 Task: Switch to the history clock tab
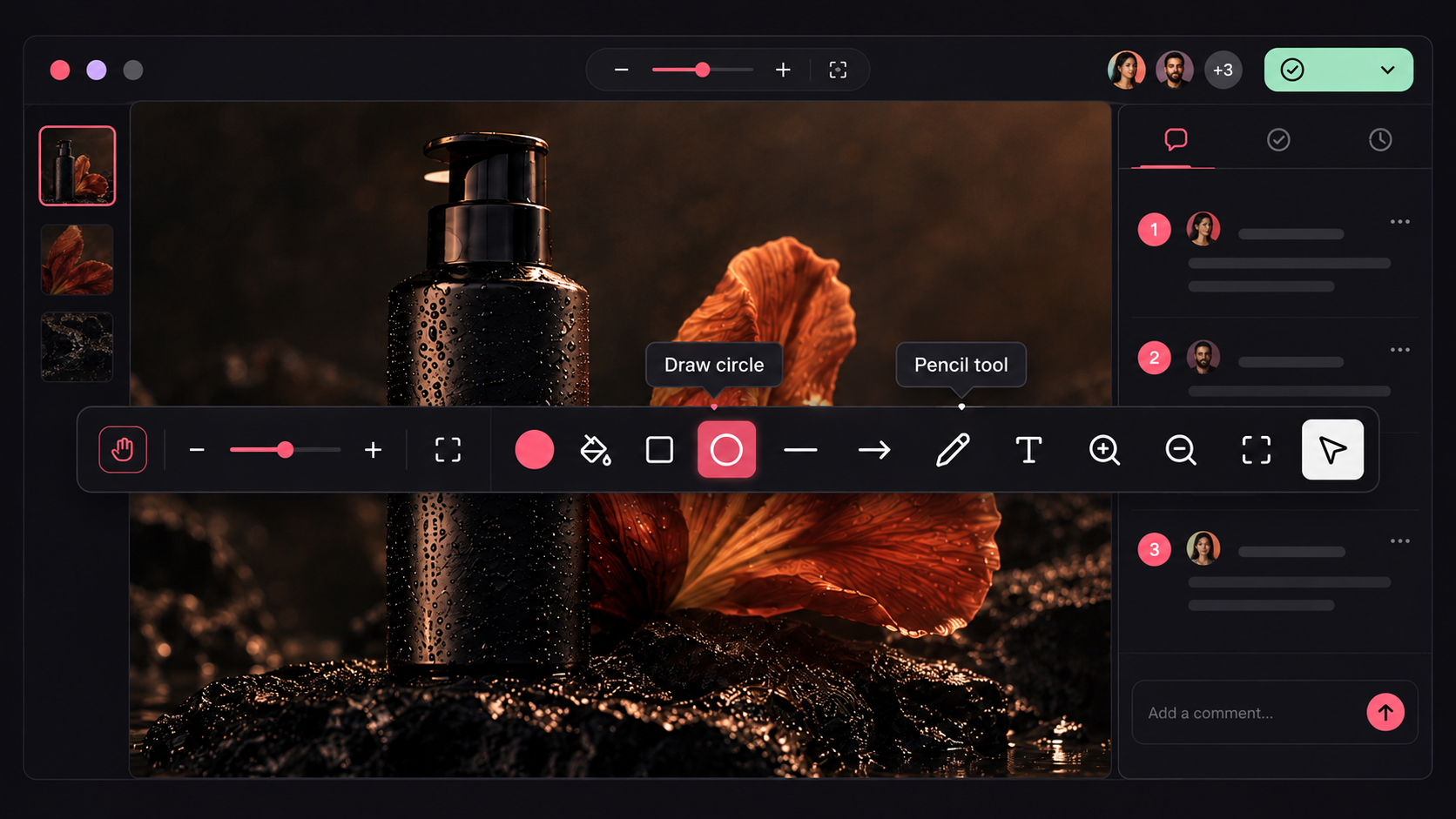[1380, 139]
